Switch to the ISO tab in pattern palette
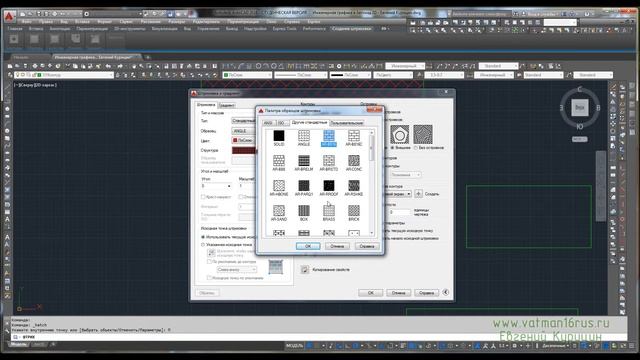This screenshot has width=640, height=360. coord(281,123)
